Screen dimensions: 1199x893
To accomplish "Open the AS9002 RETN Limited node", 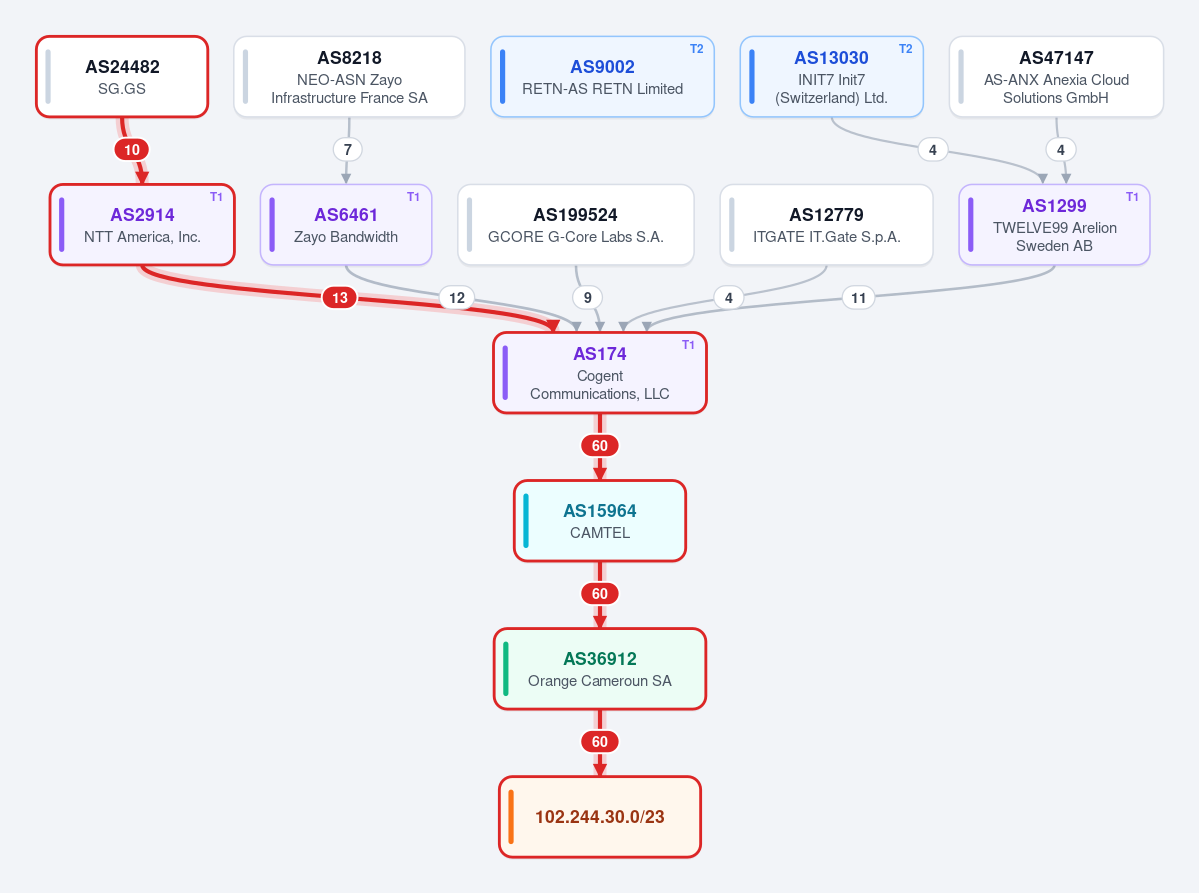I will (x=603, y=76).
